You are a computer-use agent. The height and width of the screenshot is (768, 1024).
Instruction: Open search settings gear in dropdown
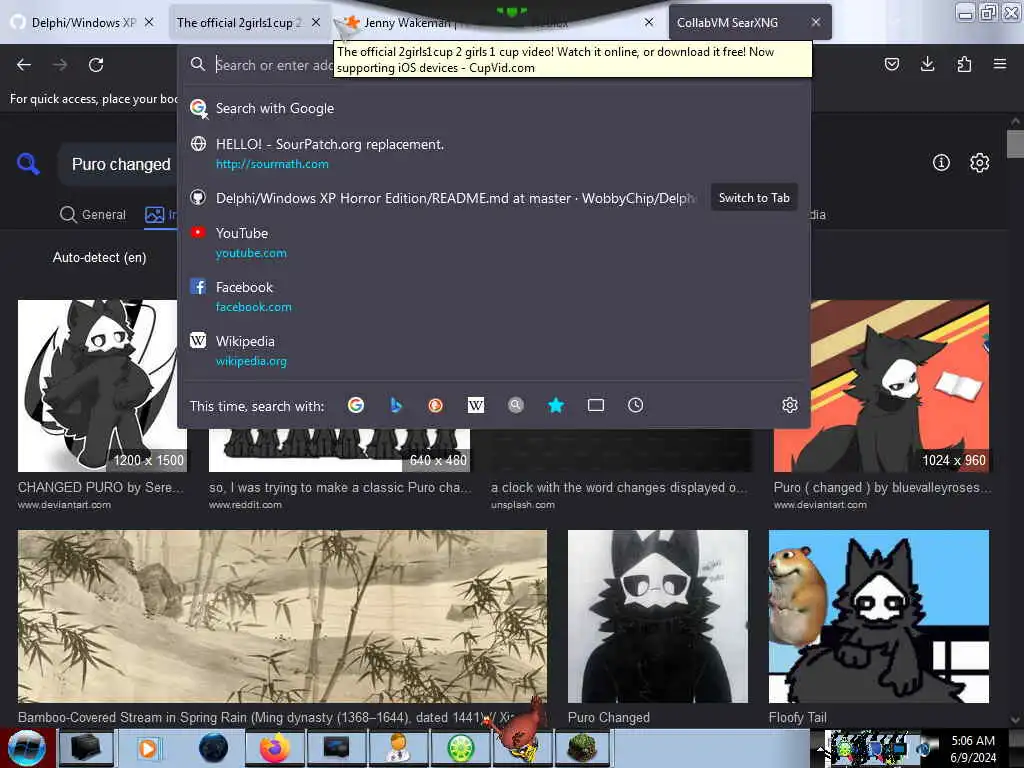pos(790,406)
